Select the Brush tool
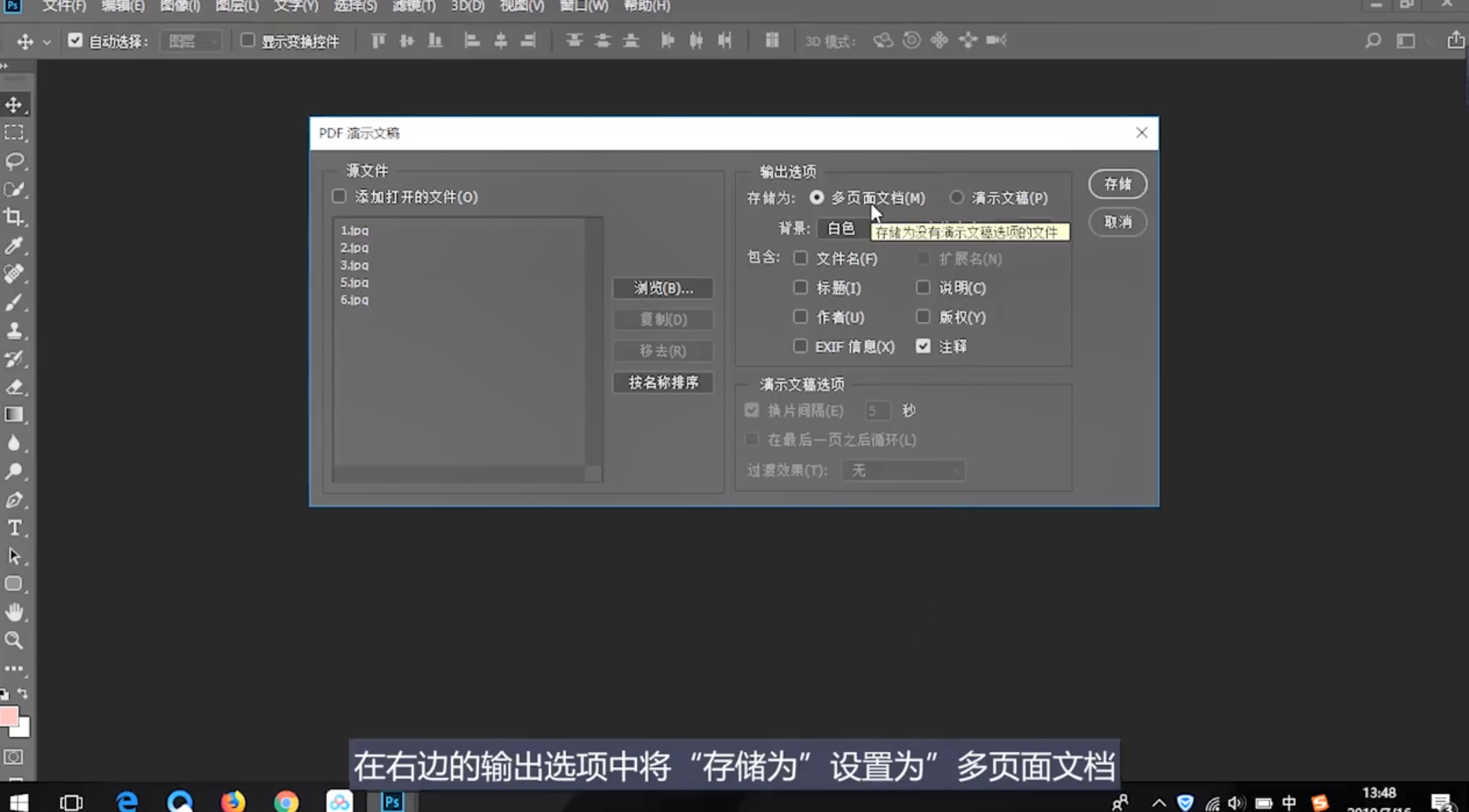Screen dimensions: 1469x812 [x=14, y=302]
